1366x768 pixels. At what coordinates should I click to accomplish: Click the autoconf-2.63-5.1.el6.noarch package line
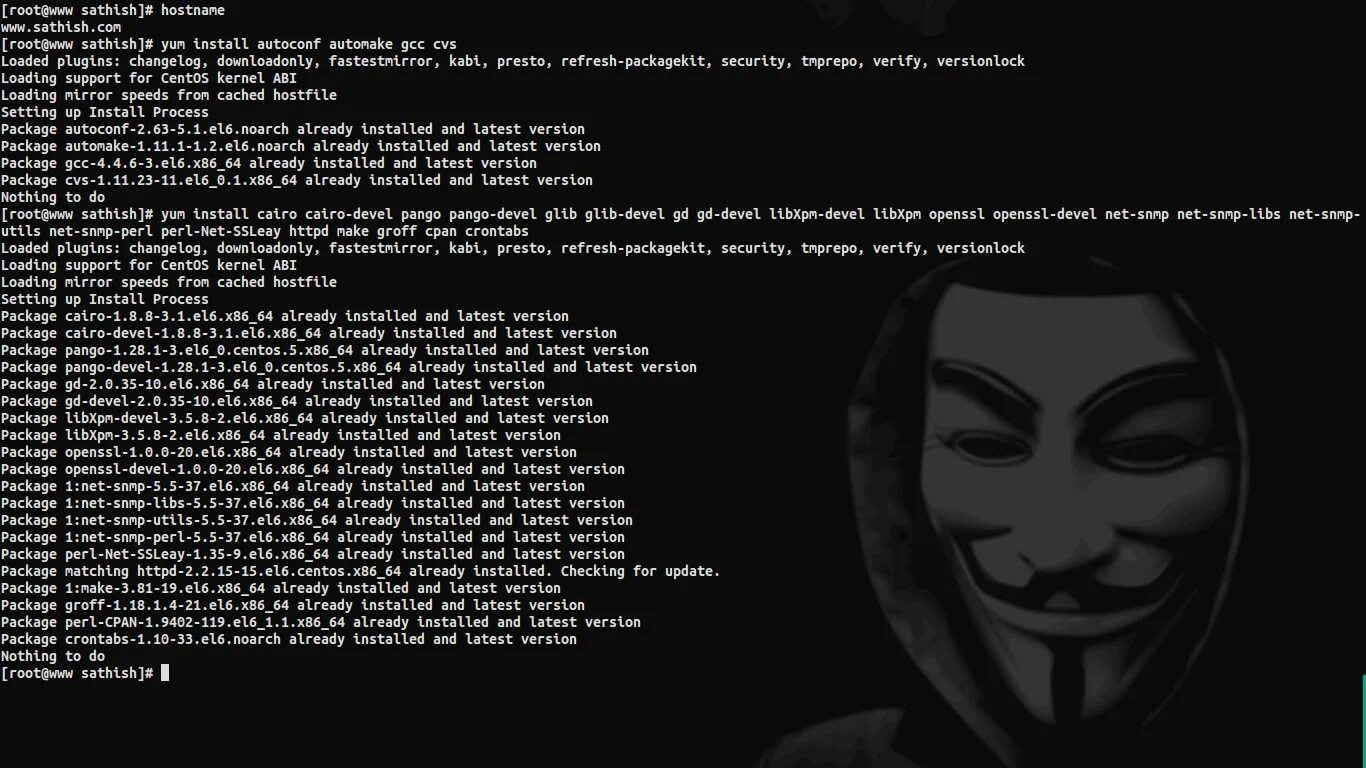(293, 129)
